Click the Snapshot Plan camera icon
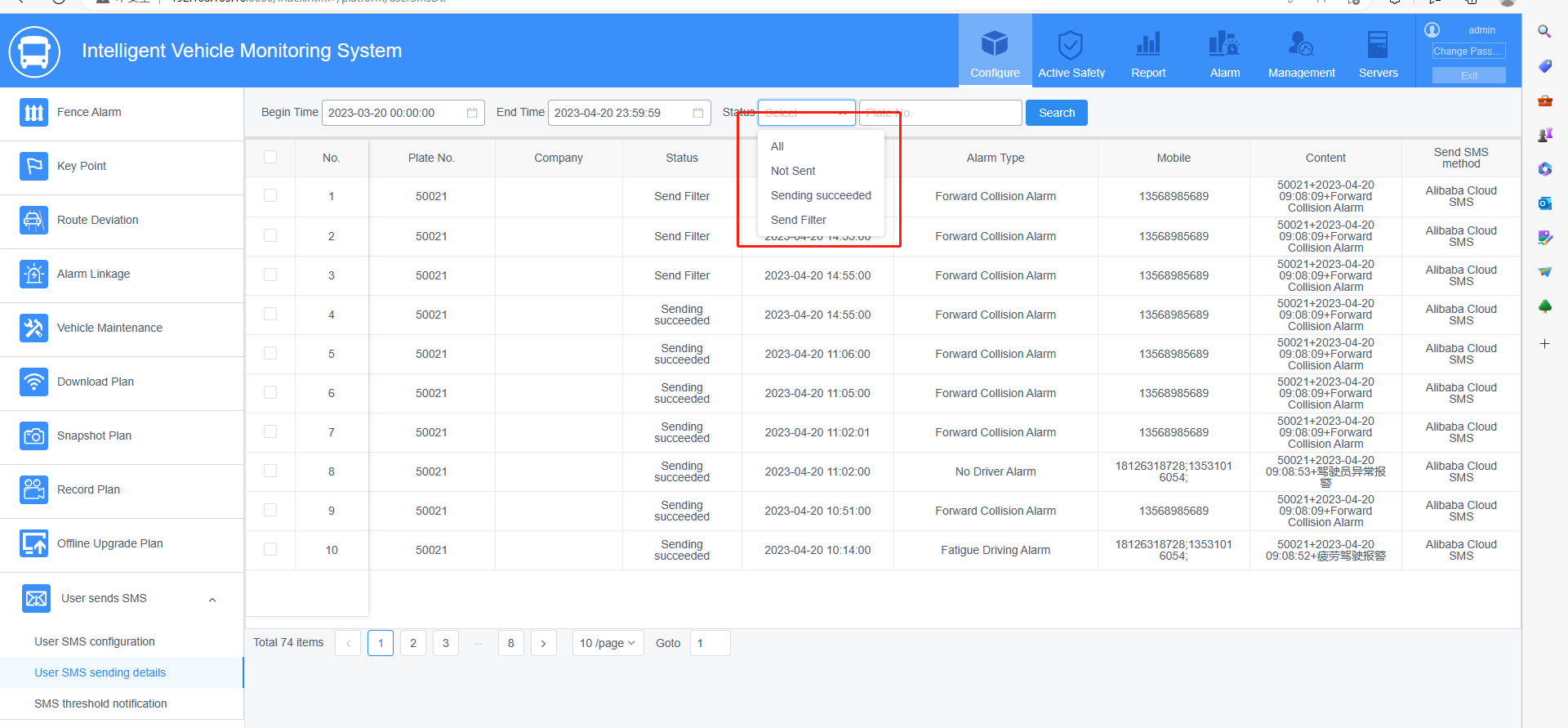The image size is (1568, 728). (x=33, y=436)
